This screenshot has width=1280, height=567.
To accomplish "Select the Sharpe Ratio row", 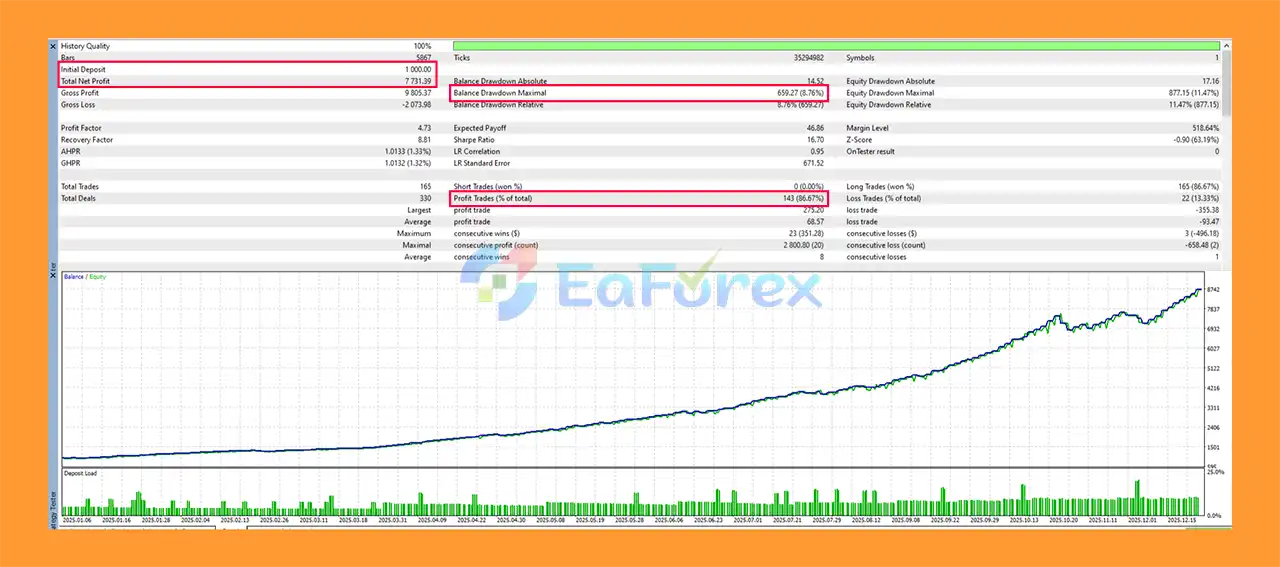I will point(640,140).
